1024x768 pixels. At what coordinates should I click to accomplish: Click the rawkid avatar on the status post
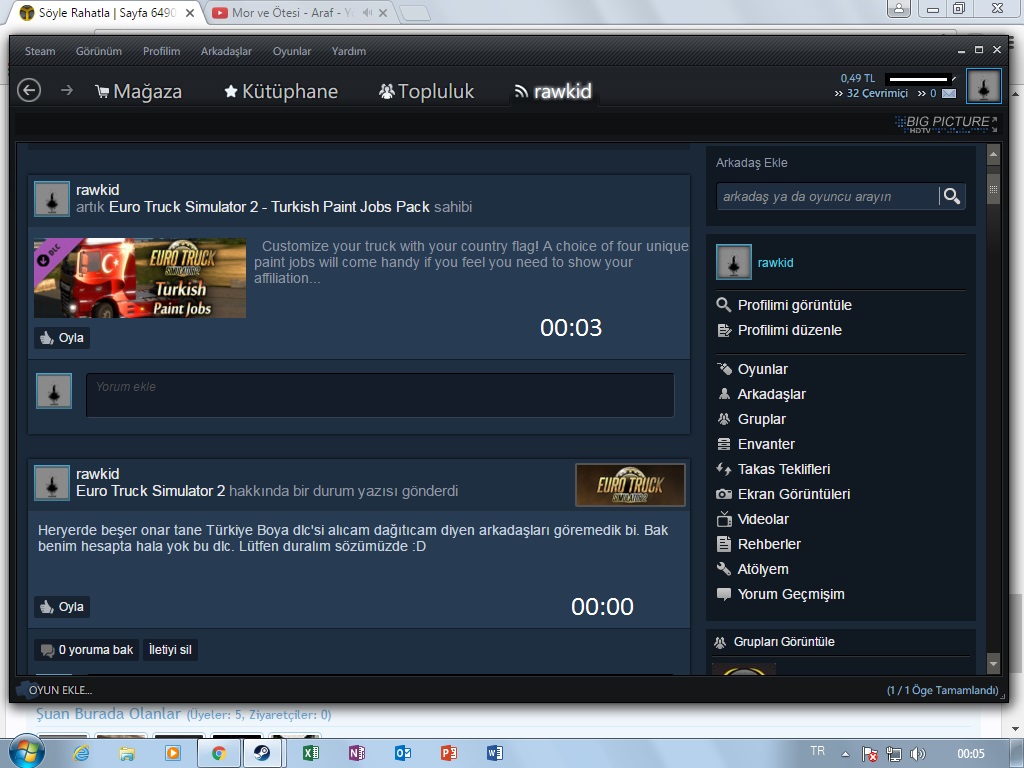(52, 483)
